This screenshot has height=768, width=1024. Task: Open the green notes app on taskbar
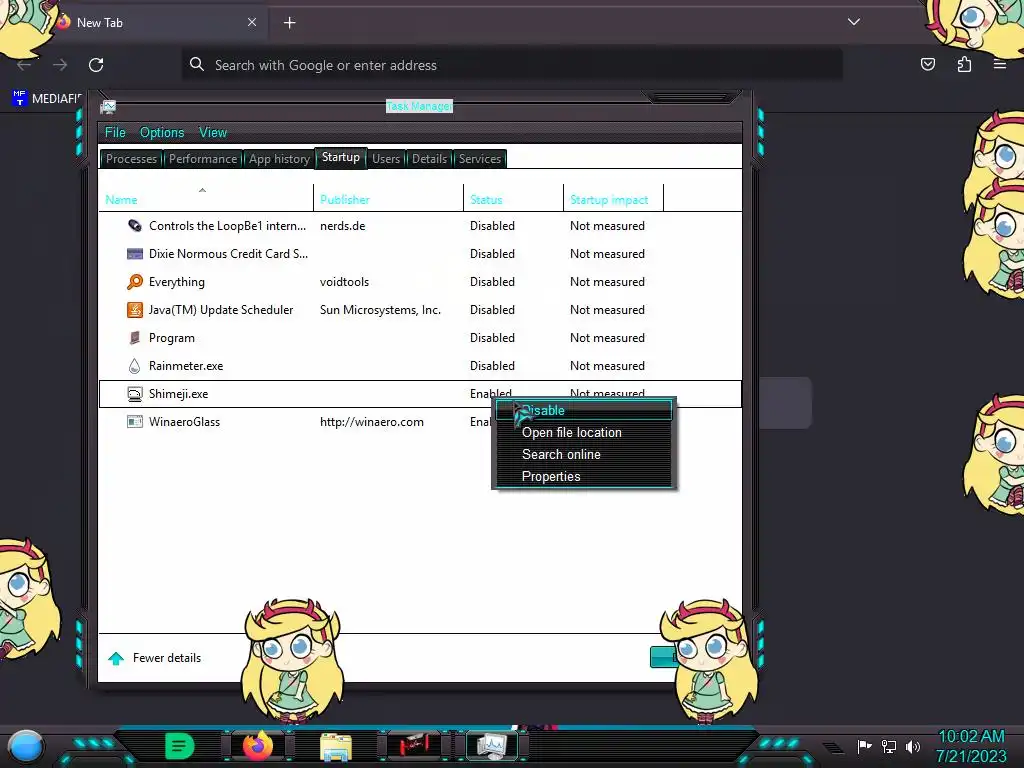180,746
